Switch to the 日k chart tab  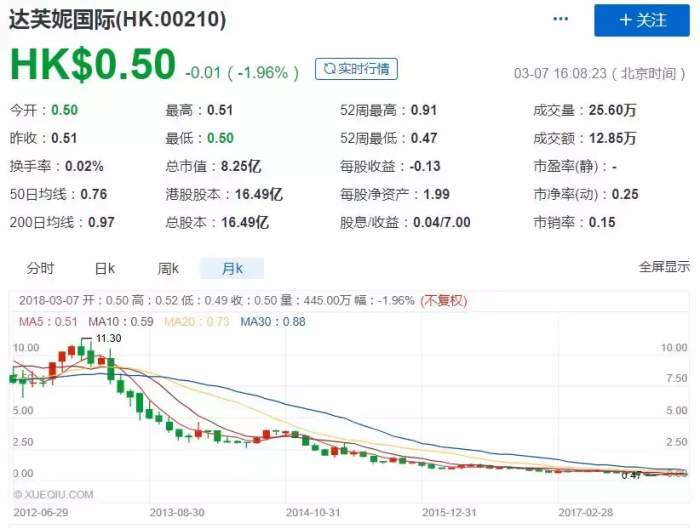coord(105,268)
